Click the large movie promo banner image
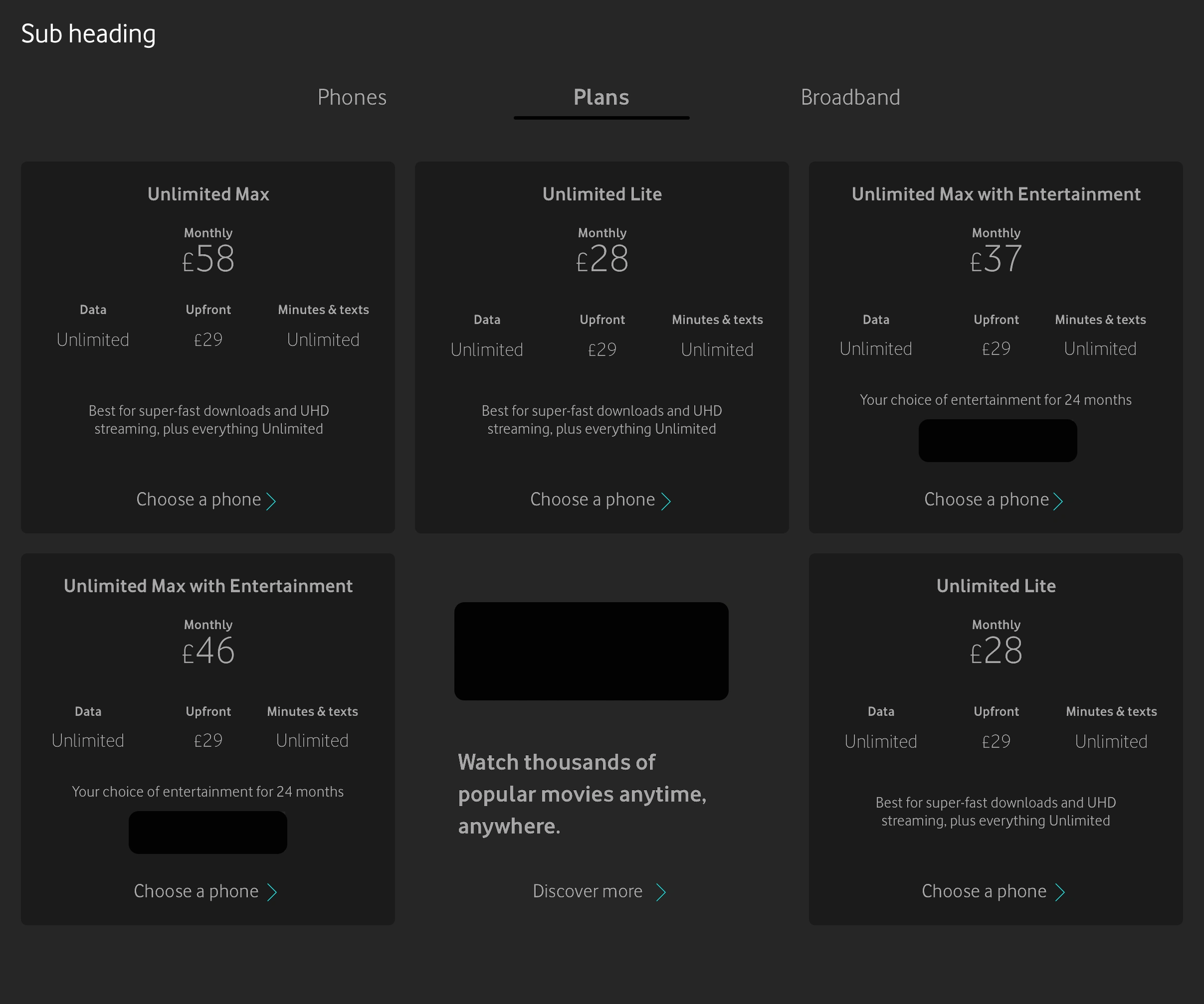 coord(591,651)
